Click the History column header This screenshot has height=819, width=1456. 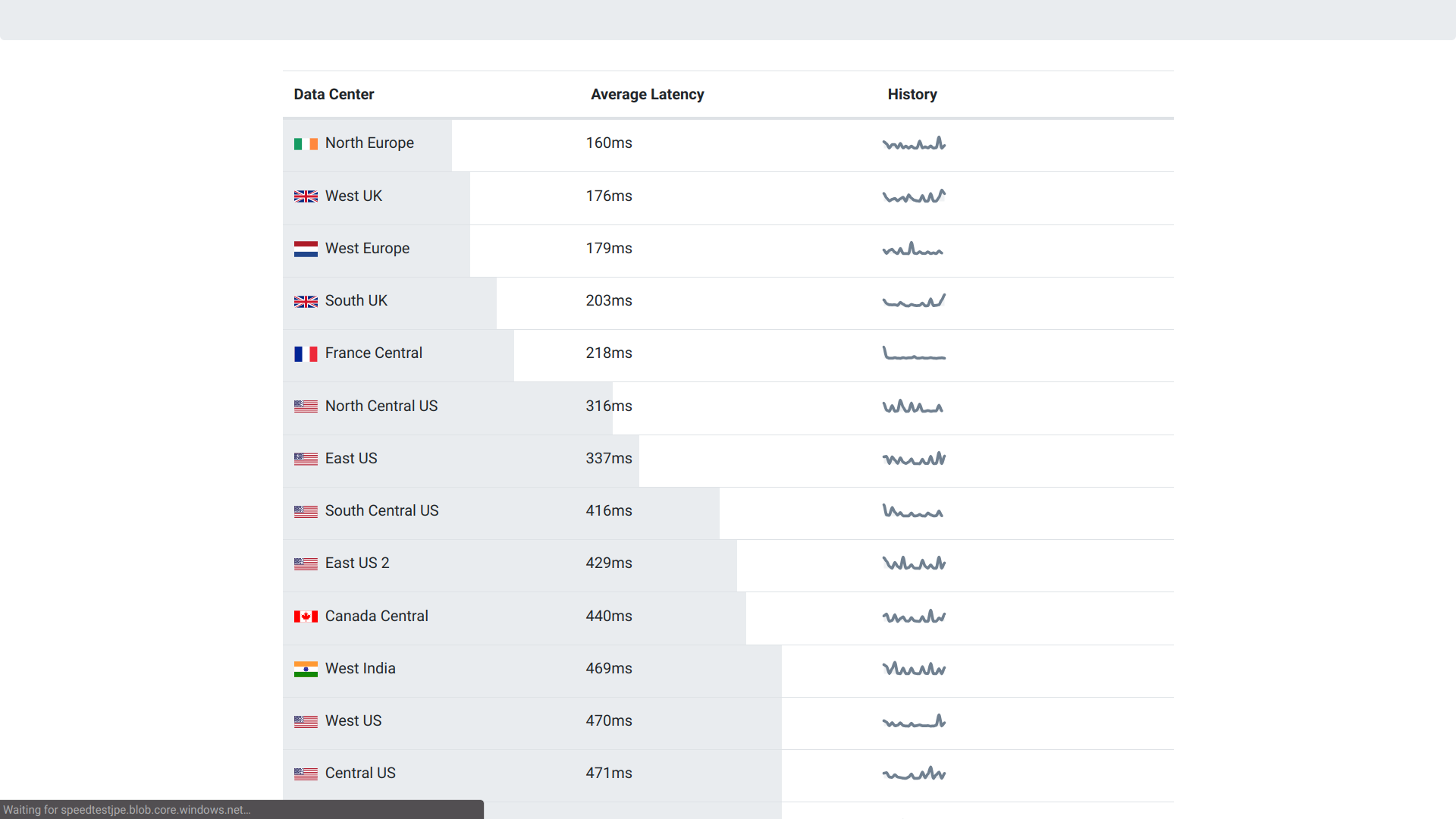pyautogui.click(x=912, y=94)
